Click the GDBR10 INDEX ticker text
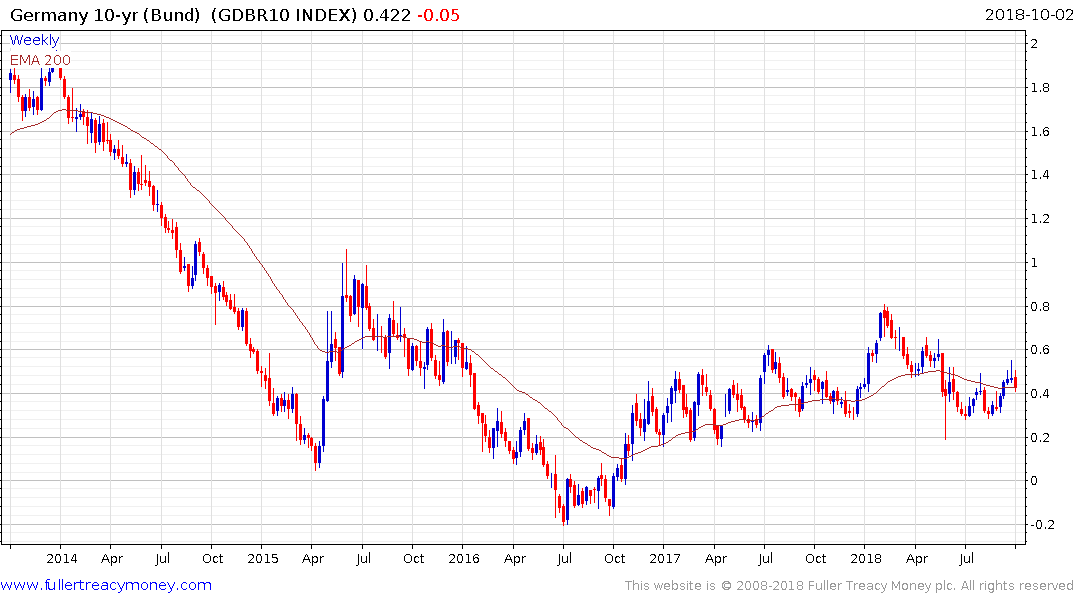The width and height of the screenshot is (1075, 600). [x=284, y=15]
